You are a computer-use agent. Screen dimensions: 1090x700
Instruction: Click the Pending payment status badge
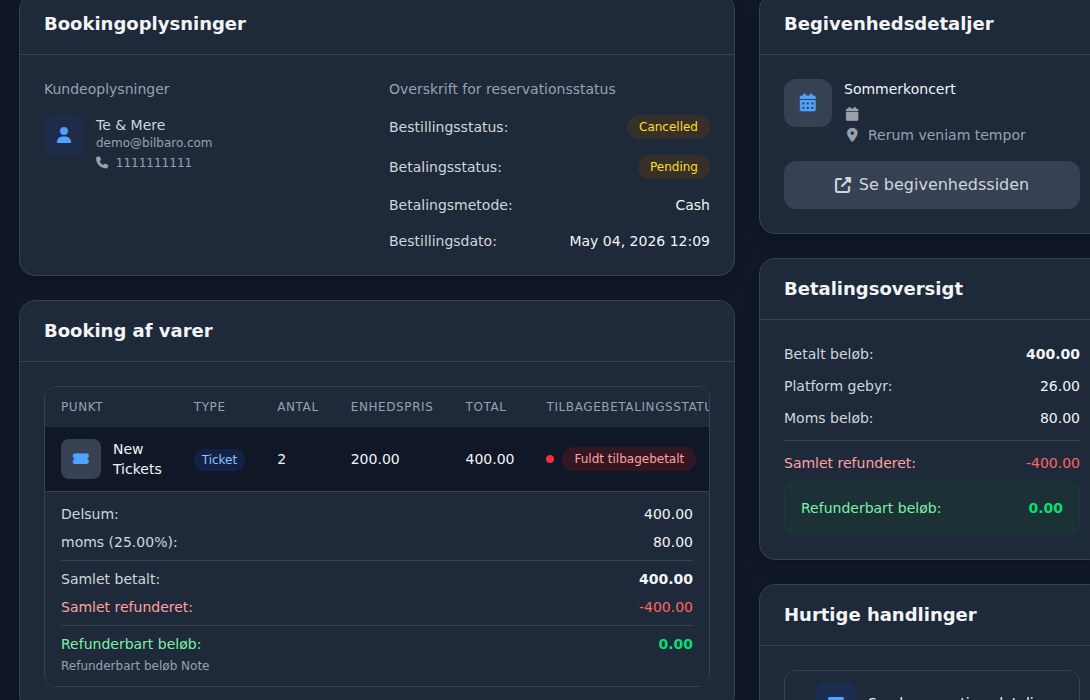[674, 167]
